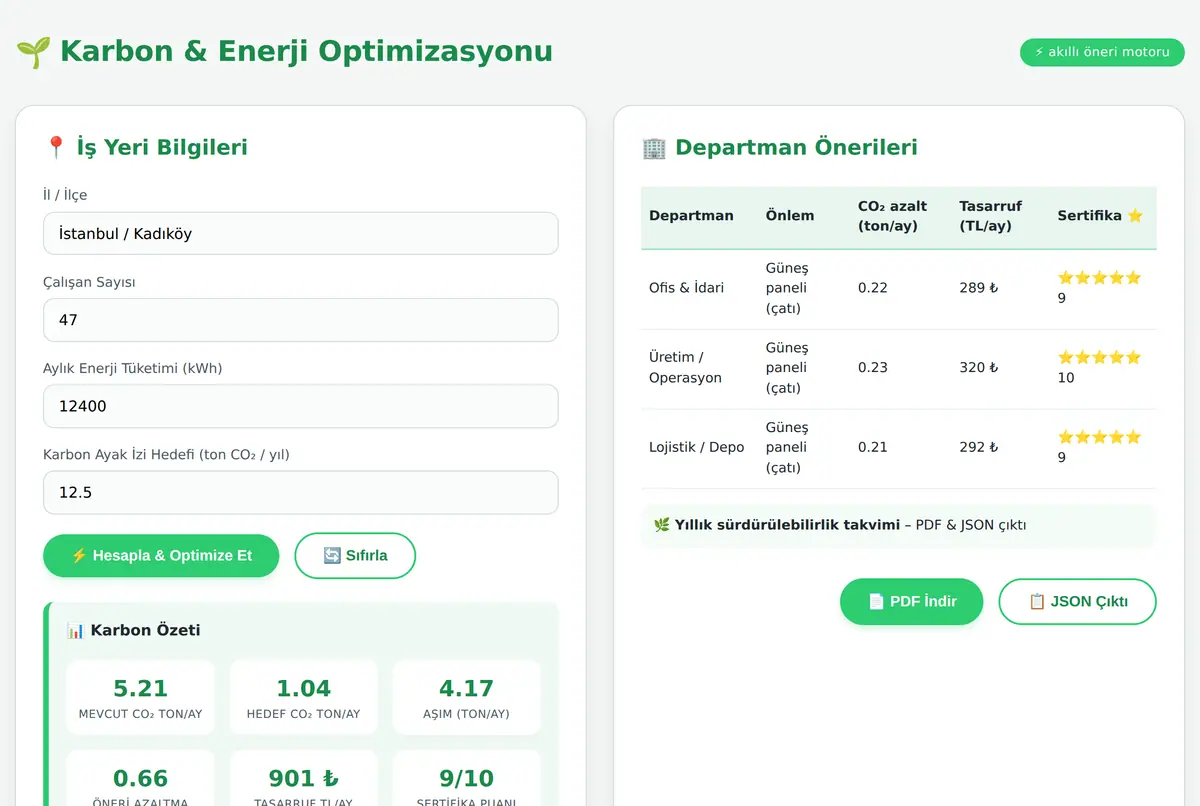This screenshot has width=1200, height=806.
Task: Click the Sıfırla button
Action: click(x=355, y=555)
